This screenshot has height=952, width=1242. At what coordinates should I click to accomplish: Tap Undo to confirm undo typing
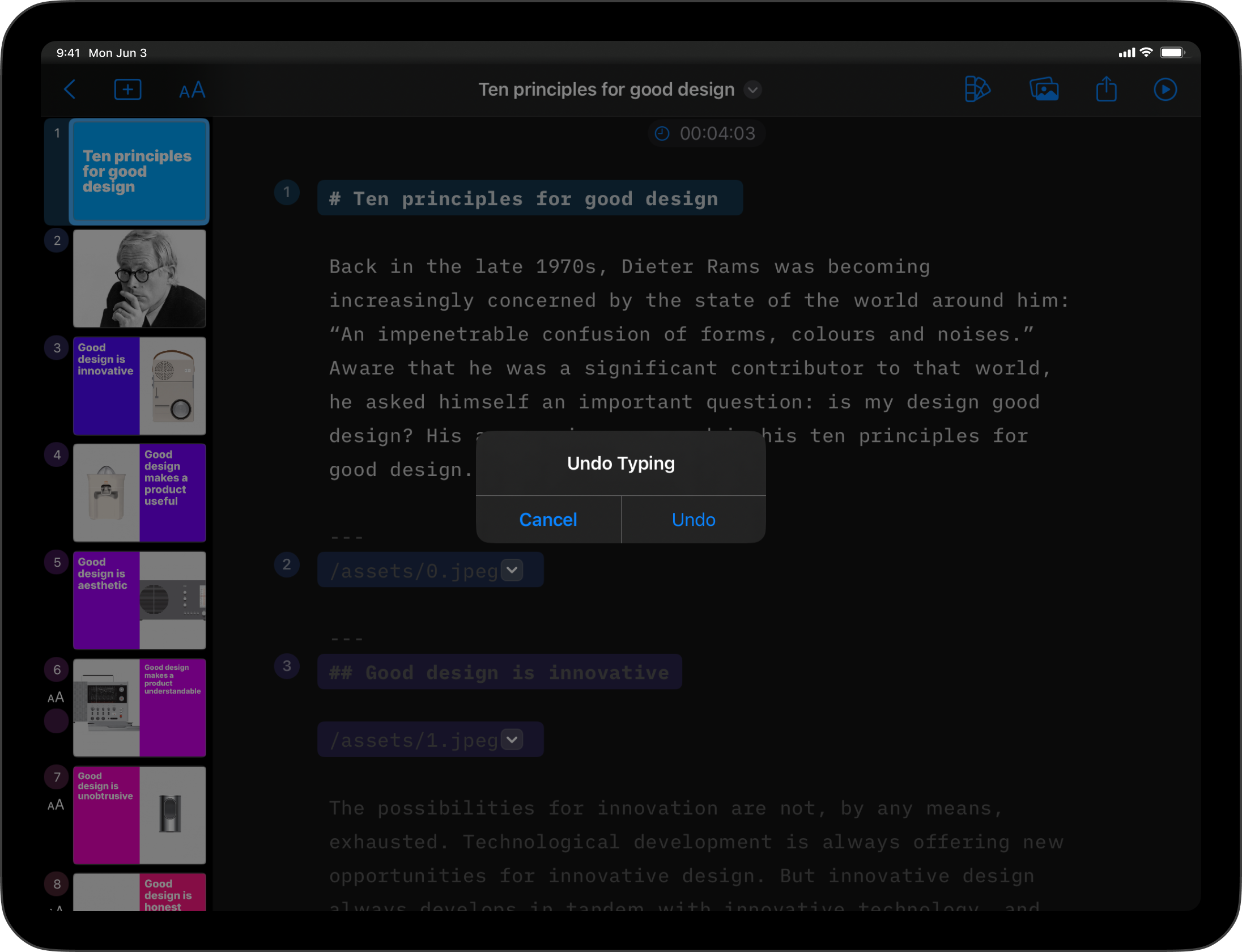coord(693,518)
